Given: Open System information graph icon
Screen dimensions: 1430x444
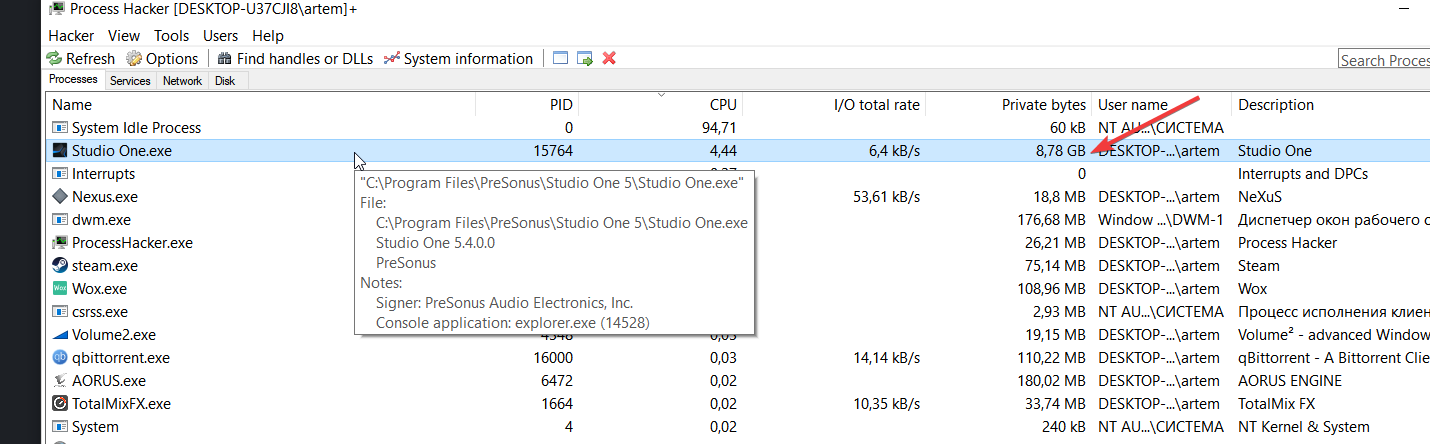Looking at the screenshot, I should pyautogui.click(x=392, y=59).
